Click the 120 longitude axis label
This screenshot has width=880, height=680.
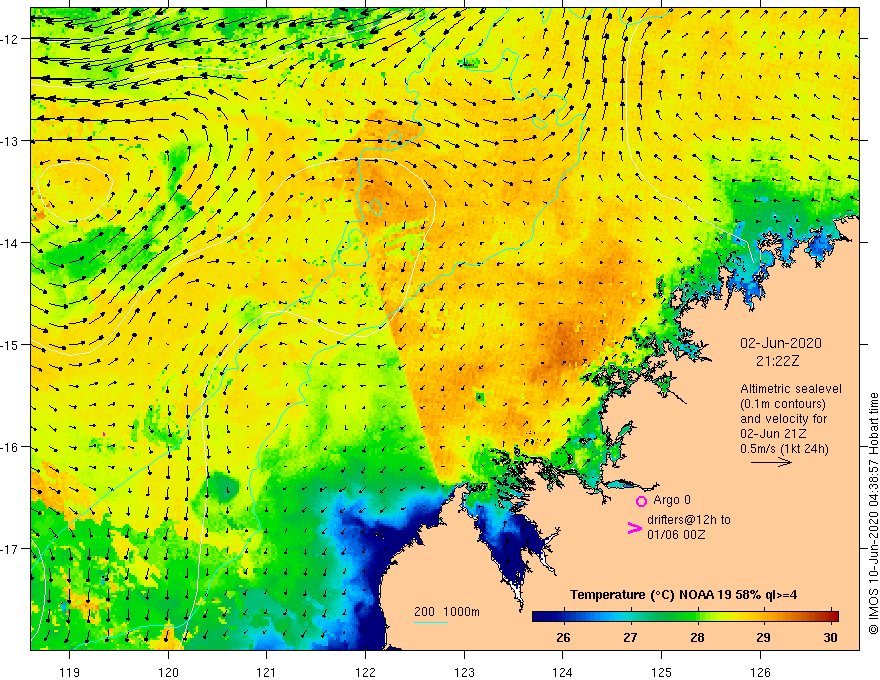pos(168,672)
